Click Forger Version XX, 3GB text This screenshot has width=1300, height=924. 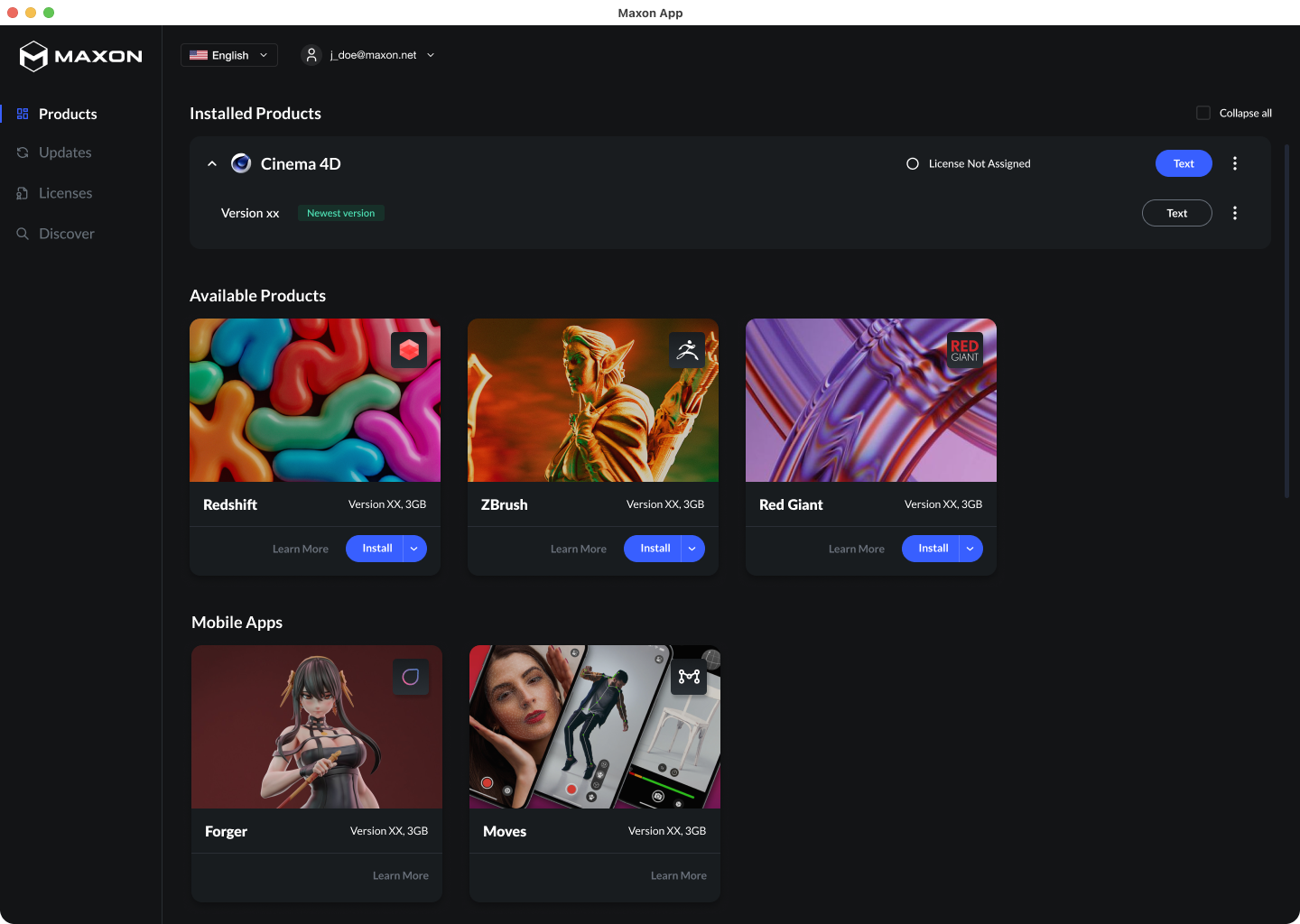(x=389, y=831)
